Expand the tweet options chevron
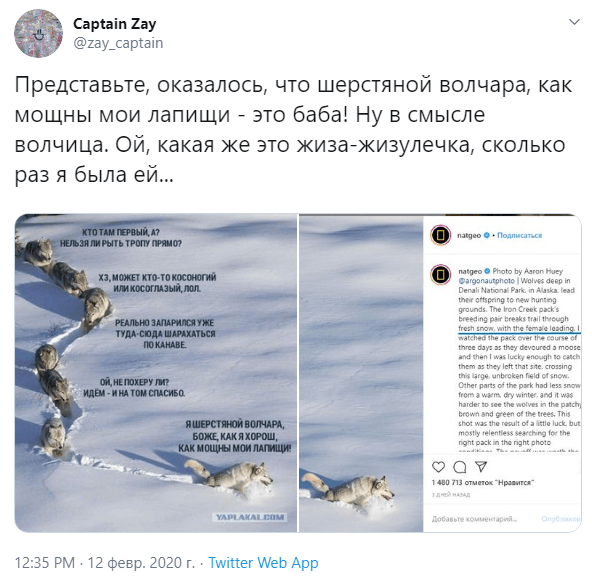 pyautogui.click(x=574, y=22)
